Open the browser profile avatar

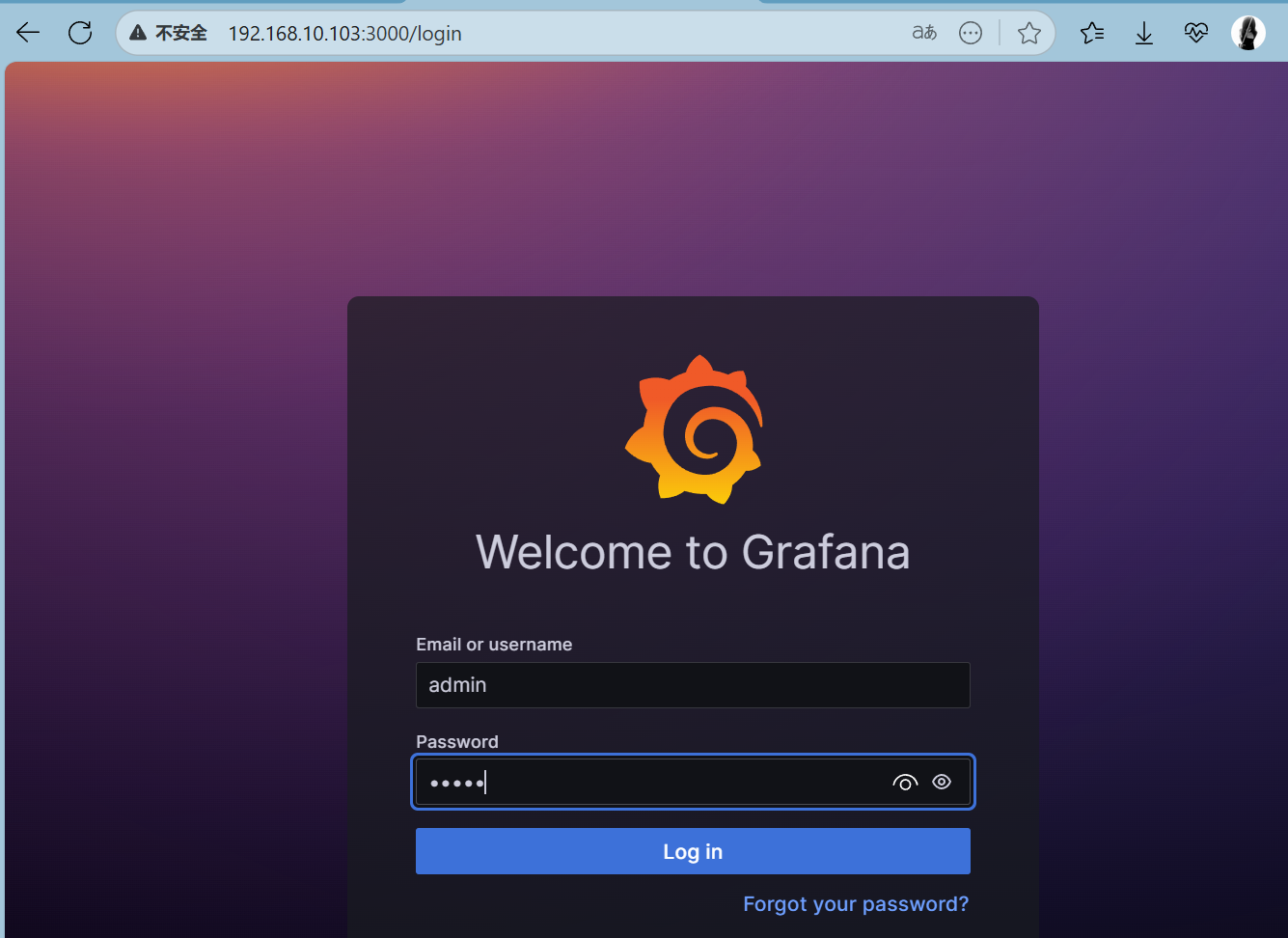[1248, 33]
